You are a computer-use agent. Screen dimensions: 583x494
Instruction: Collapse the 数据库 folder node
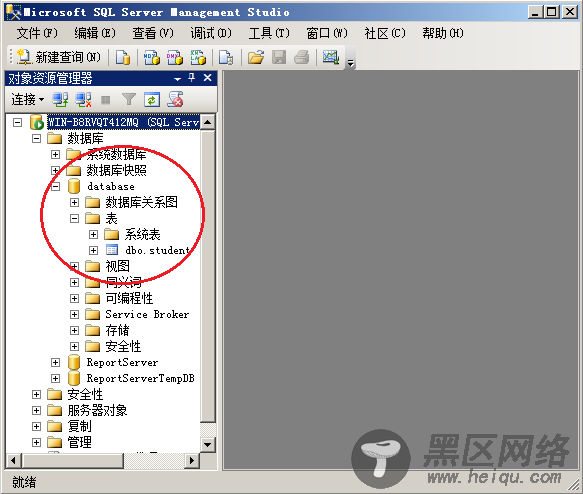click(x=36, y=139)
